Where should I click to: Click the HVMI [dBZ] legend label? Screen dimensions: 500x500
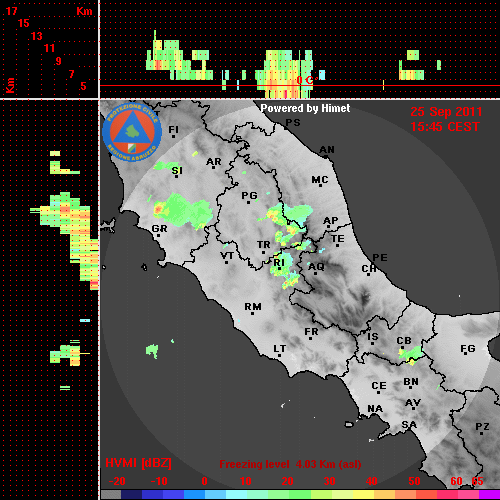[x=138, y=463]
